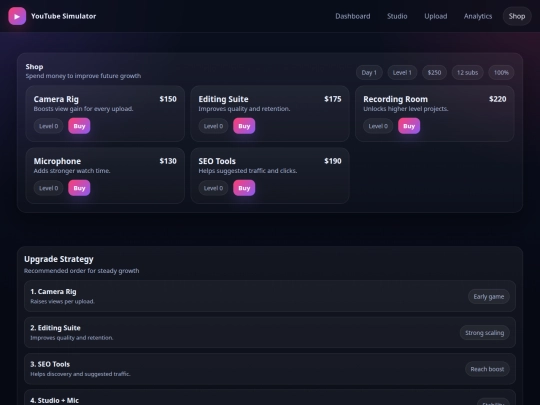Buy the Camera Rig upgrade
Image resolution: width=540 pixels, height=405 pixels.
[79, 126]
